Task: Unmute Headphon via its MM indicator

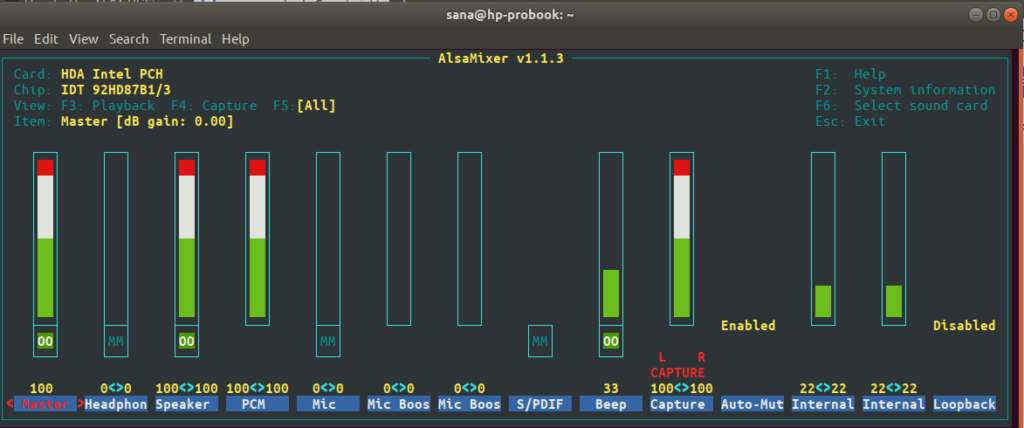Action: coord(116,341)
